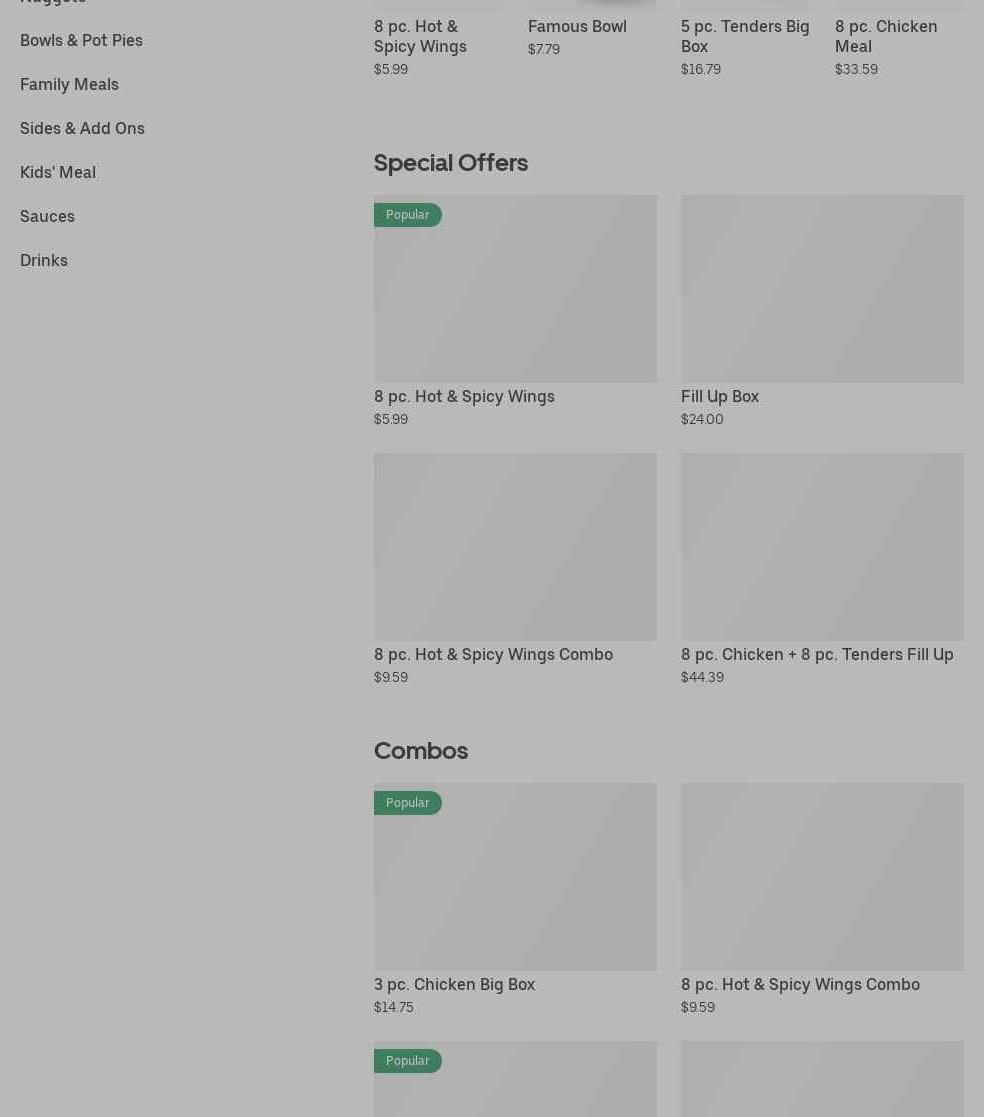Go to Sides & Add Ons category

(x=82, y=128)
